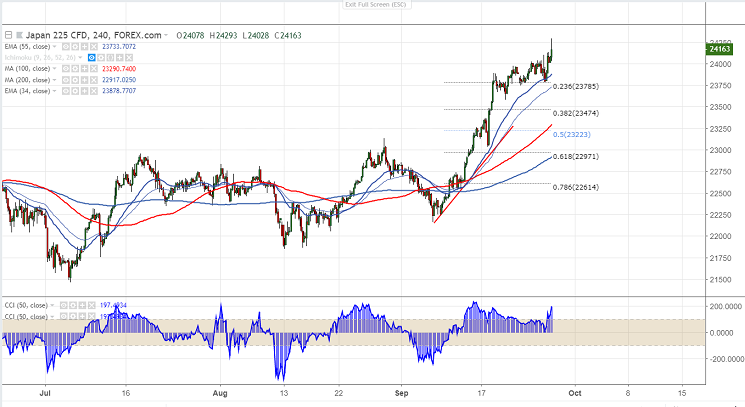Open the MA (200, close) dropdown arrow

point(55,80)
